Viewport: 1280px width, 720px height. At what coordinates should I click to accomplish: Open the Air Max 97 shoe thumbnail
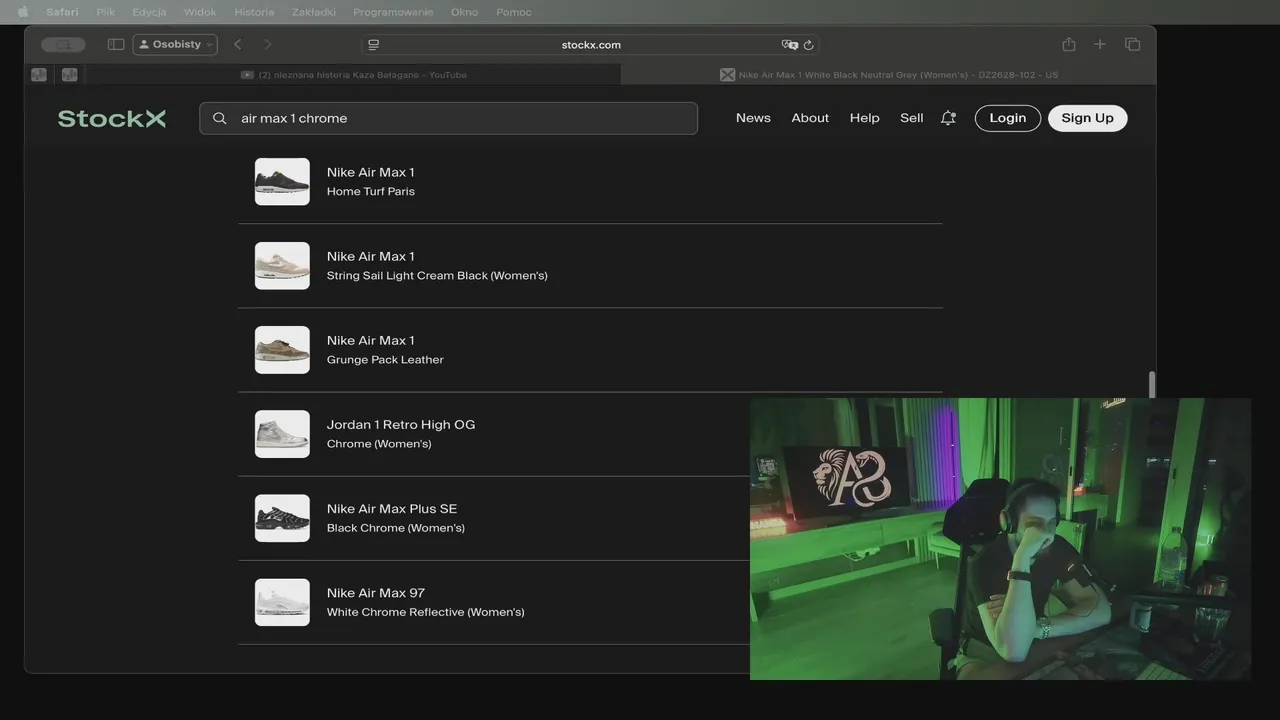pyautogui.click(x=282, y=602)
